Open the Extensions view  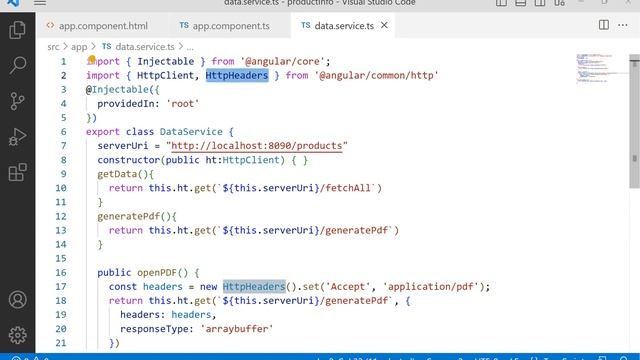tap(17, 172)
